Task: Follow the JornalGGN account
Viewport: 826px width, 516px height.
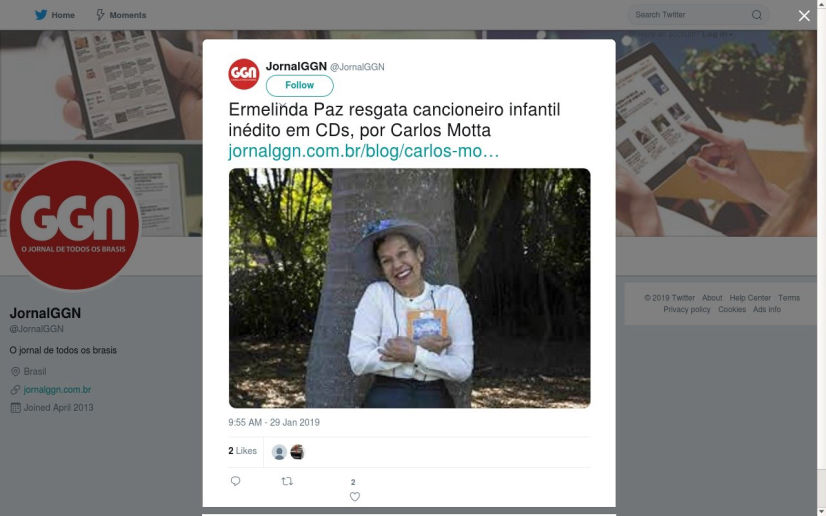Action: point(300,85)
